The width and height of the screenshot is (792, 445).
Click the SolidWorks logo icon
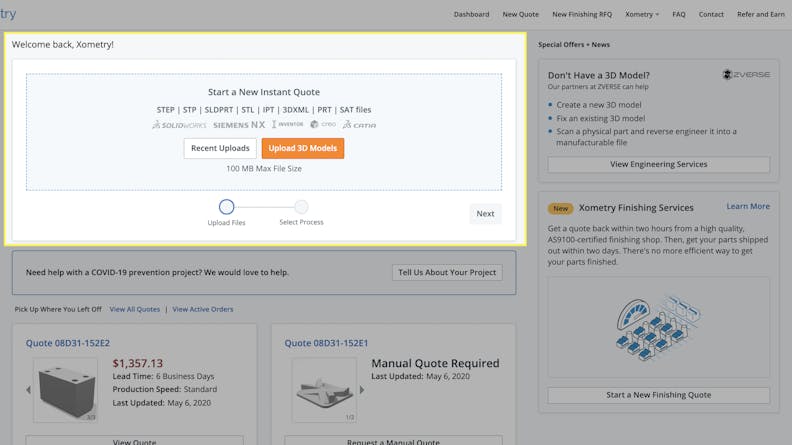point(179,125)
